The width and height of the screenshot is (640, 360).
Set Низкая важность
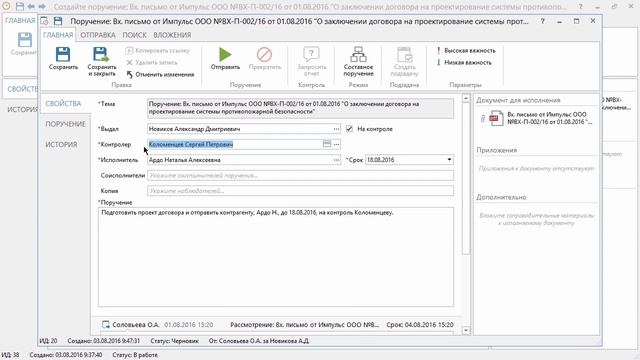click(464, 62)
